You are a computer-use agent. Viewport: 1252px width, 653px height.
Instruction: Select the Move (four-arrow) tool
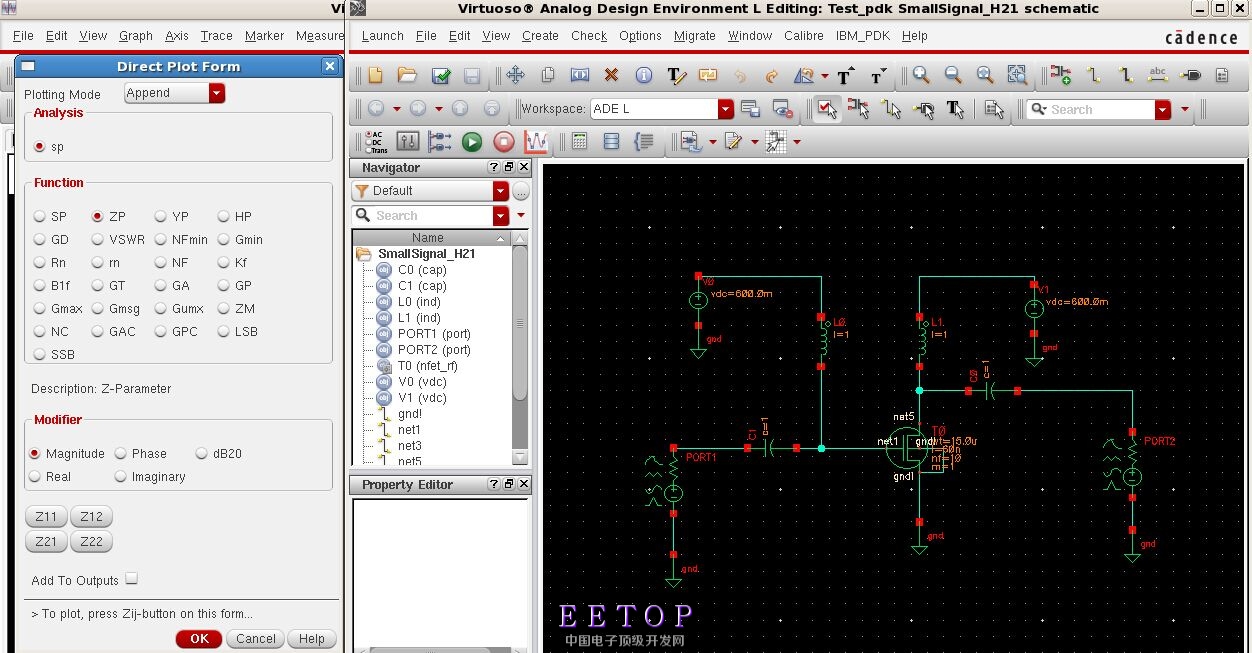tap(515, 75)
